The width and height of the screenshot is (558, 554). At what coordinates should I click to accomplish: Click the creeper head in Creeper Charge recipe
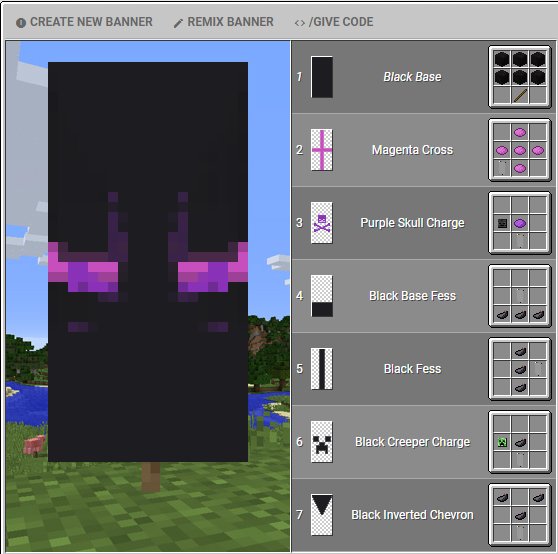click(502, 442)
